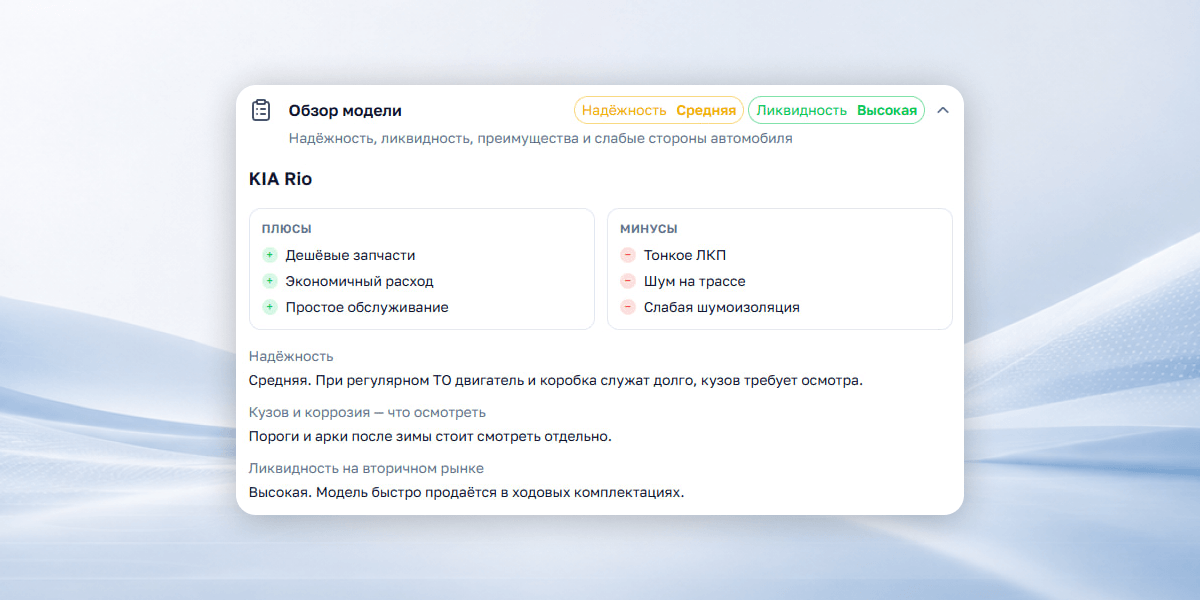Click the clipboard icon beside Обзор модели
This screenshot has height=600, width=1200.
261,110
